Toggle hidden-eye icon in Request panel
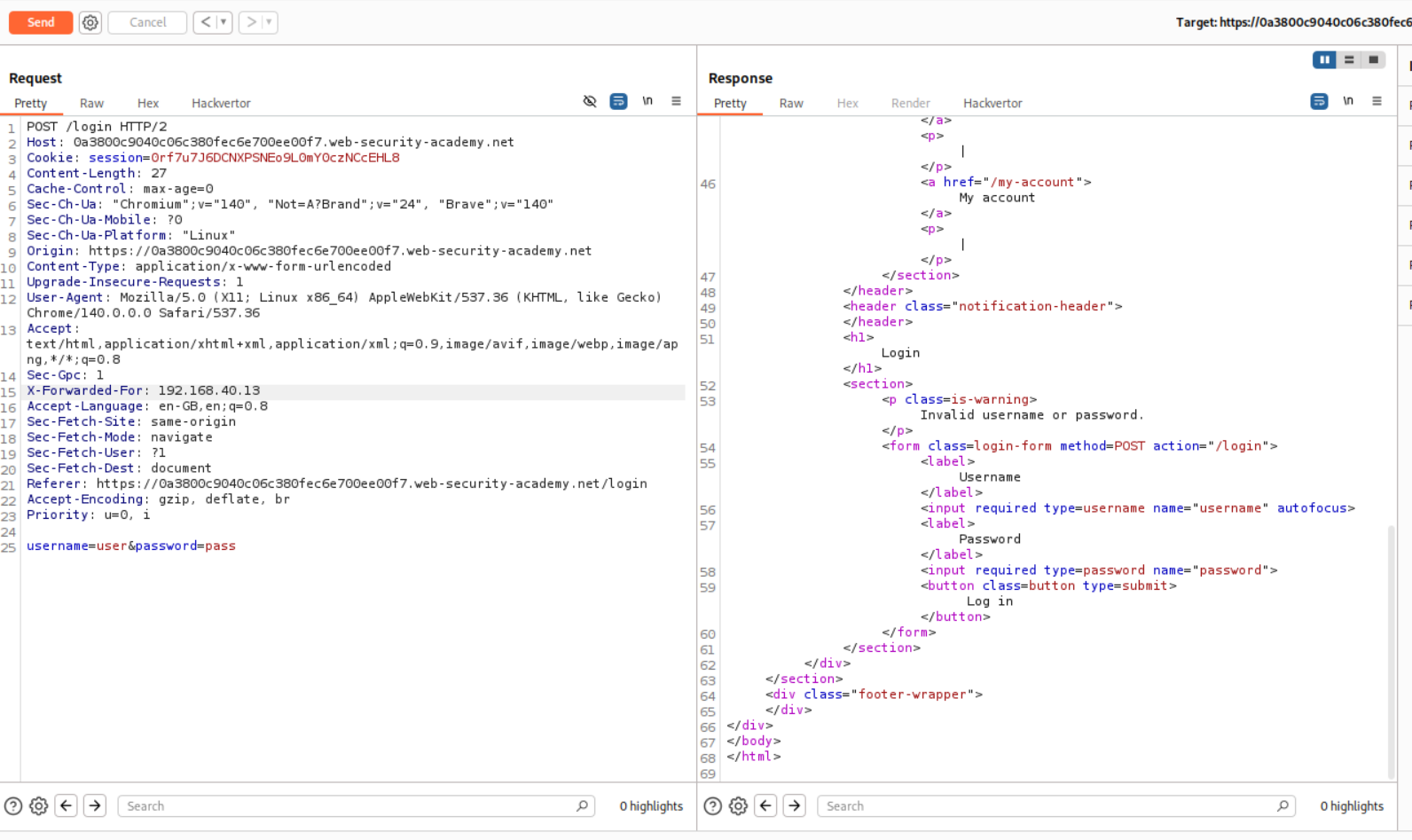This screenshot has height=840, width=1412. pos(590,101)
